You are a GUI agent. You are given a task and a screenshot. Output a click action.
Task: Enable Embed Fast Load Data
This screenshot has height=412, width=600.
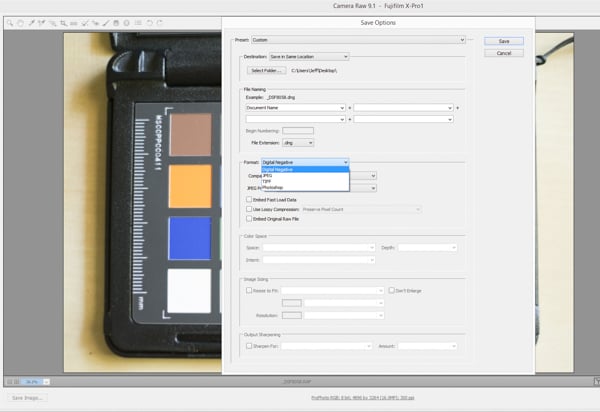(249, 199)
